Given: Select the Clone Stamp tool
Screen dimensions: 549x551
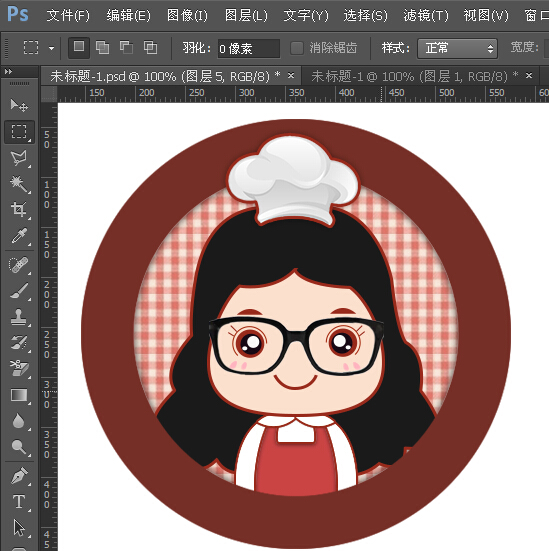Looking at the screenshot, I should tap(19, 317).
